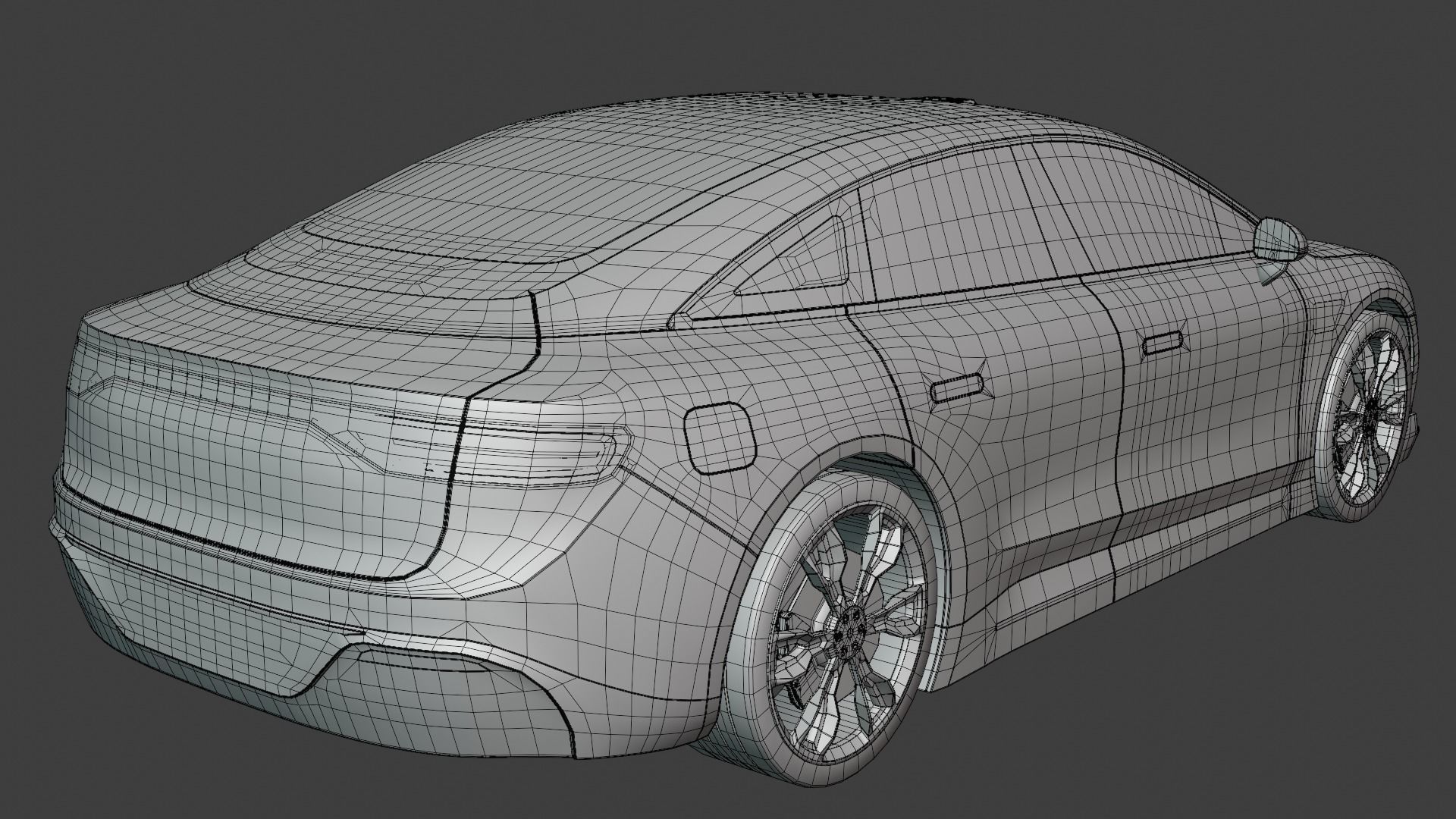Click the front door handle

pyautogui.click(x=1163, y=344)
